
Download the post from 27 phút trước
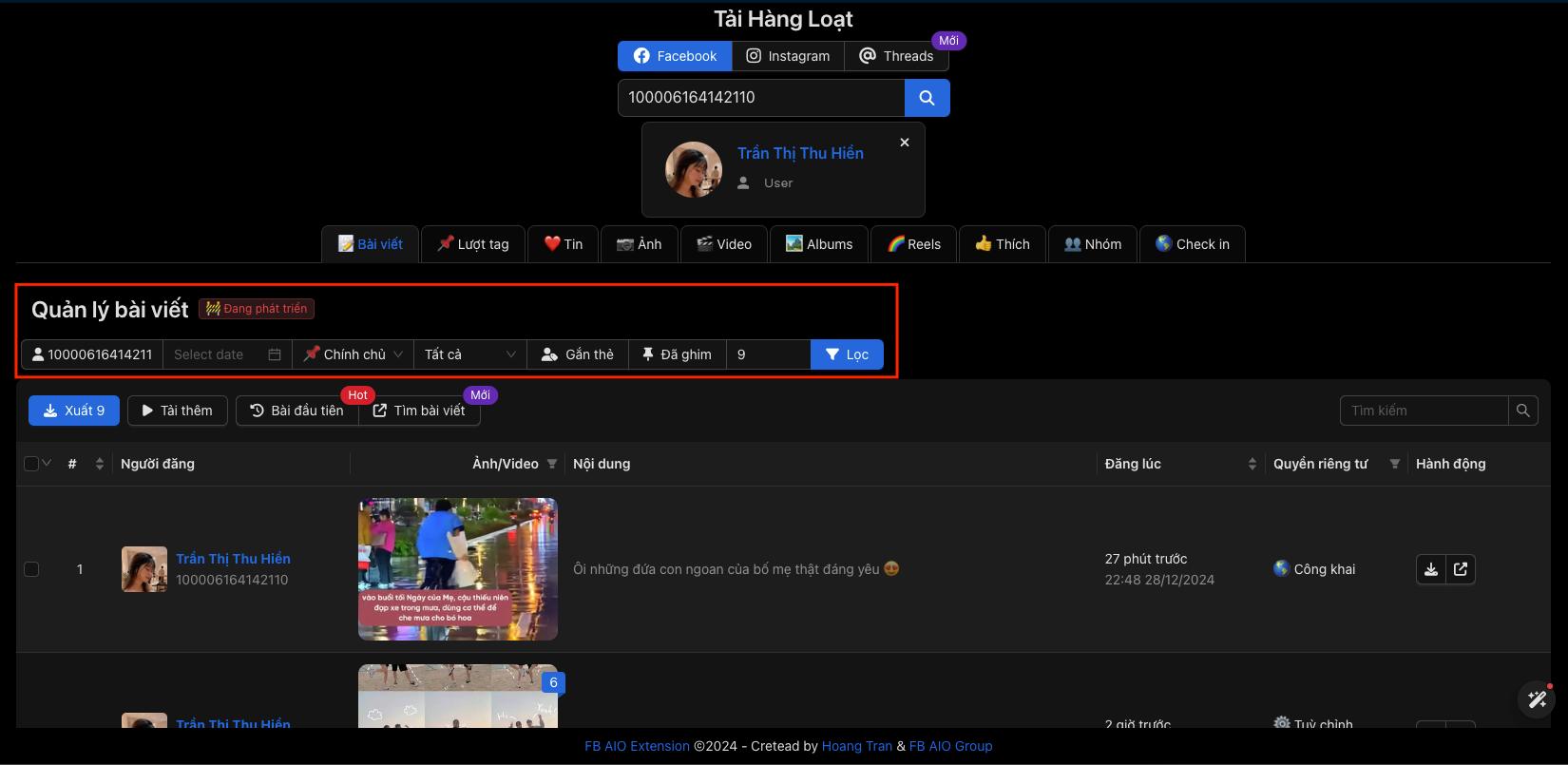[x=1430, y=569]
